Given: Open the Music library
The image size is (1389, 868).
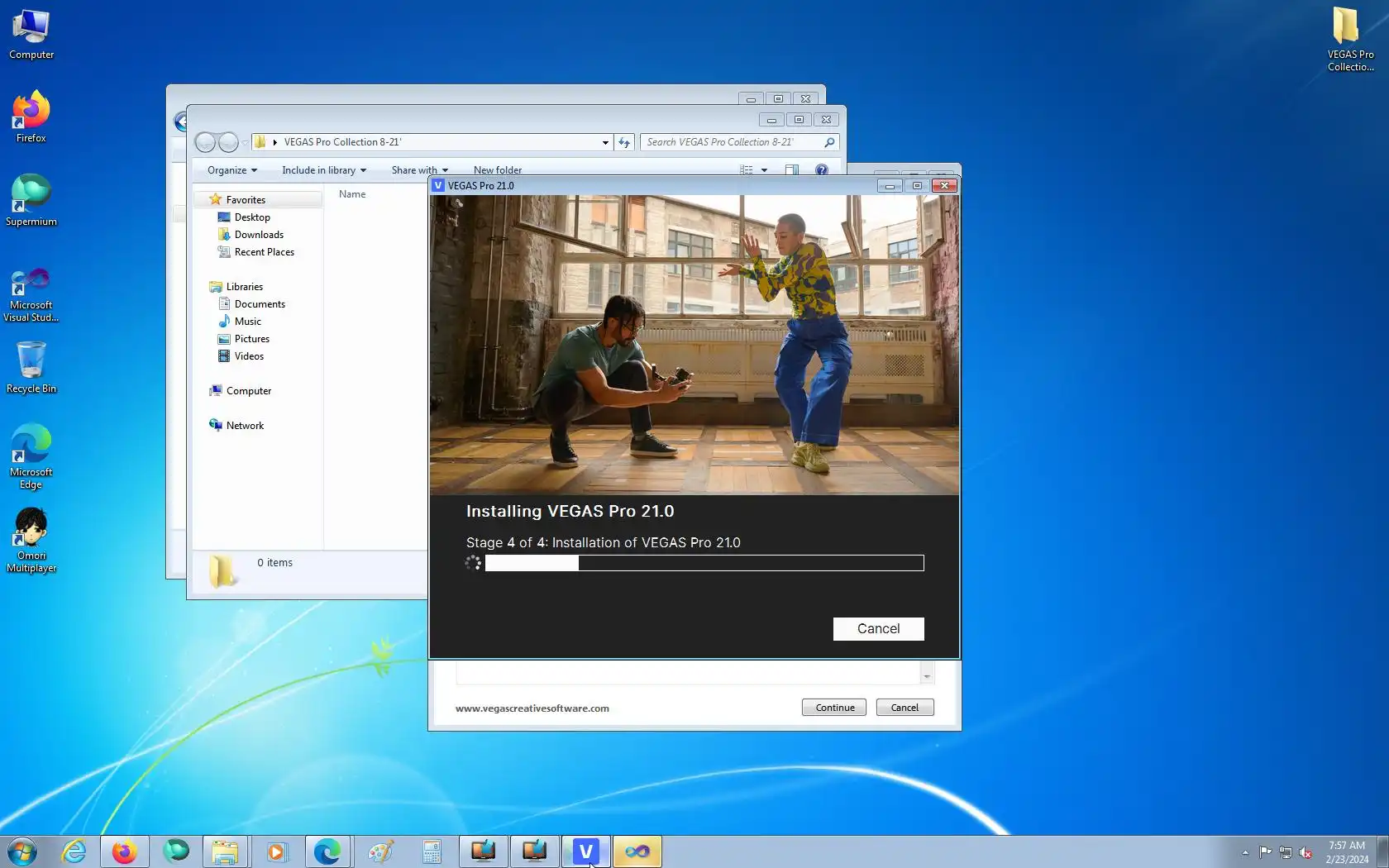Looking at the screenshot, I should (x=247, y=322).
